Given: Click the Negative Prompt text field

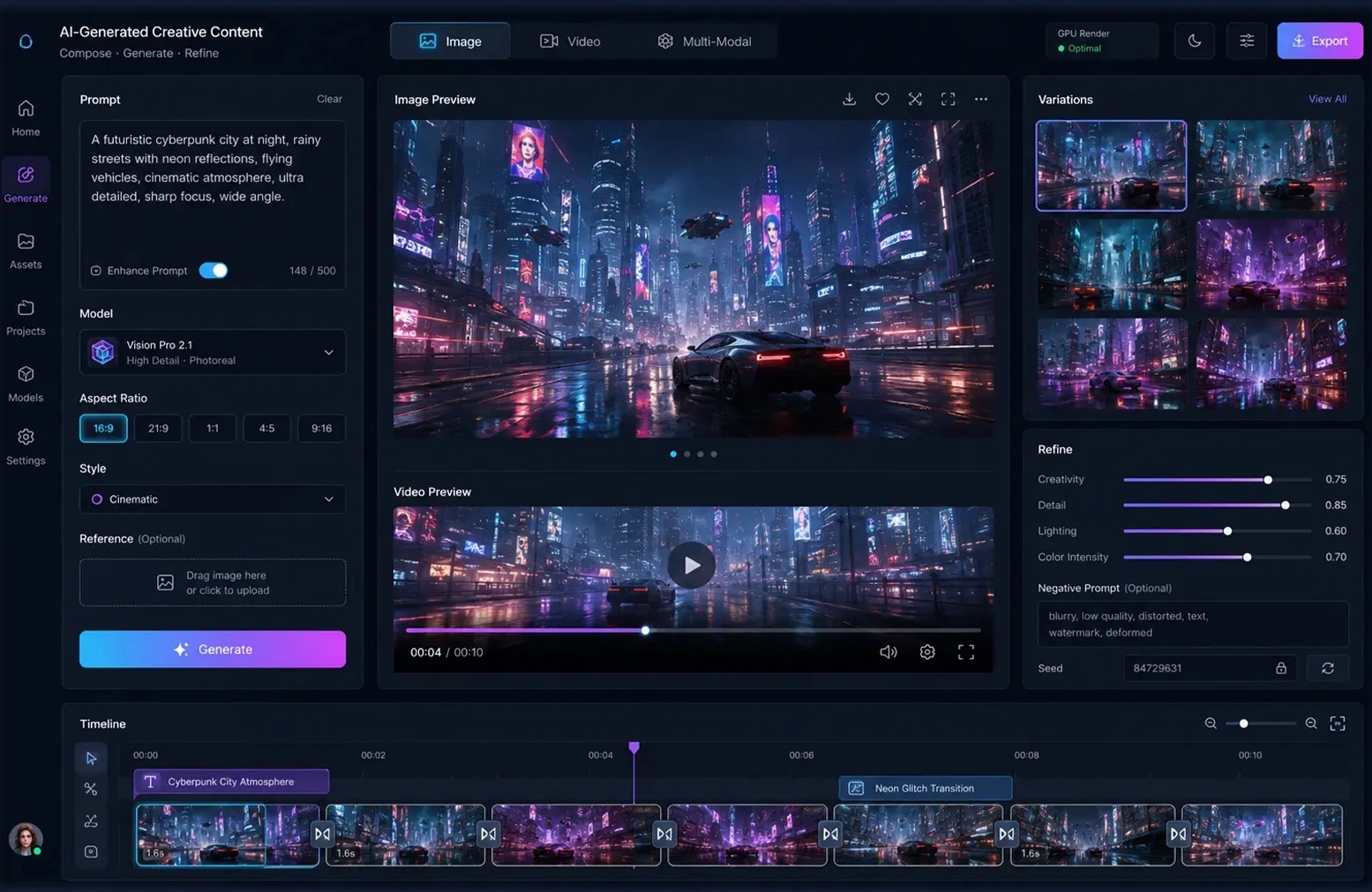Looking at the screenshot, I should 1193,624.
